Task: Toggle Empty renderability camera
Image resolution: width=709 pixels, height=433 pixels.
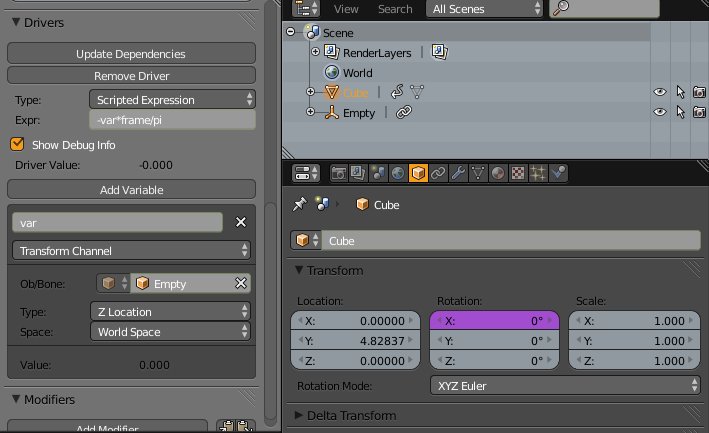Action: [x=699, y=112]
